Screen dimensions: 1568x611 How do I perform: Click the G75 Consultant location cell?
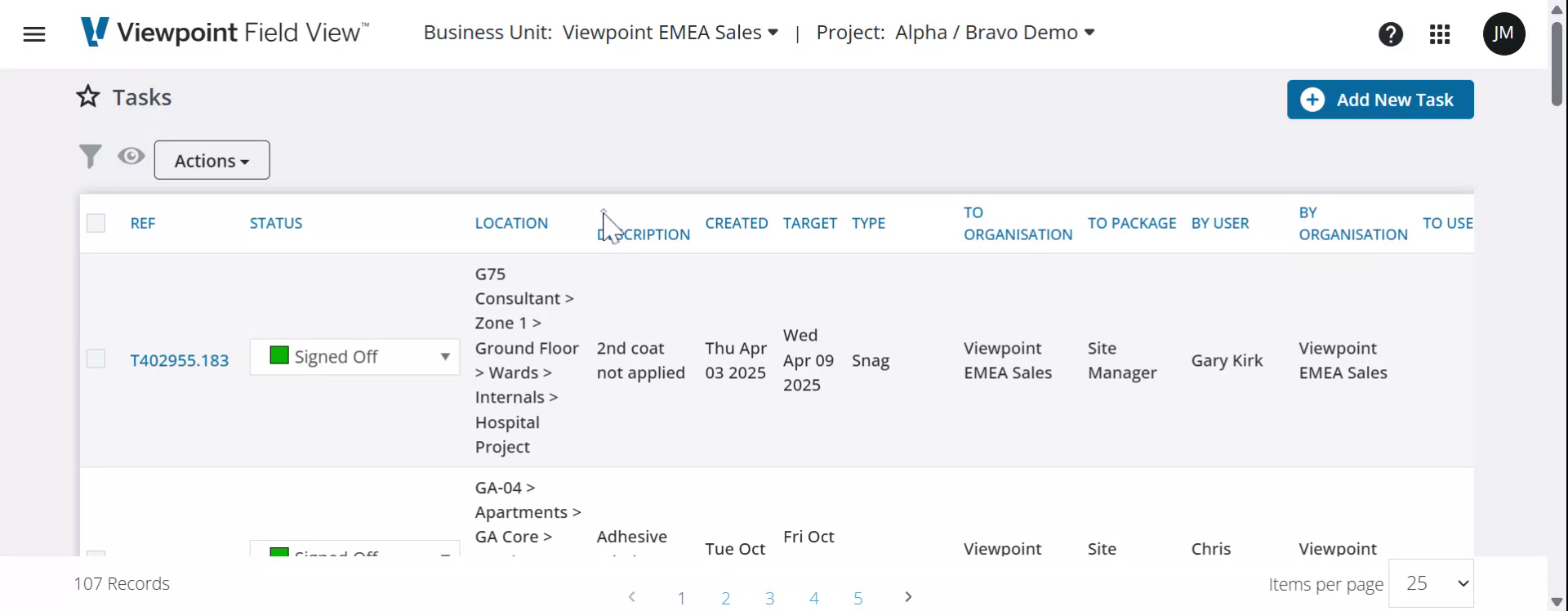click(528, 360)
